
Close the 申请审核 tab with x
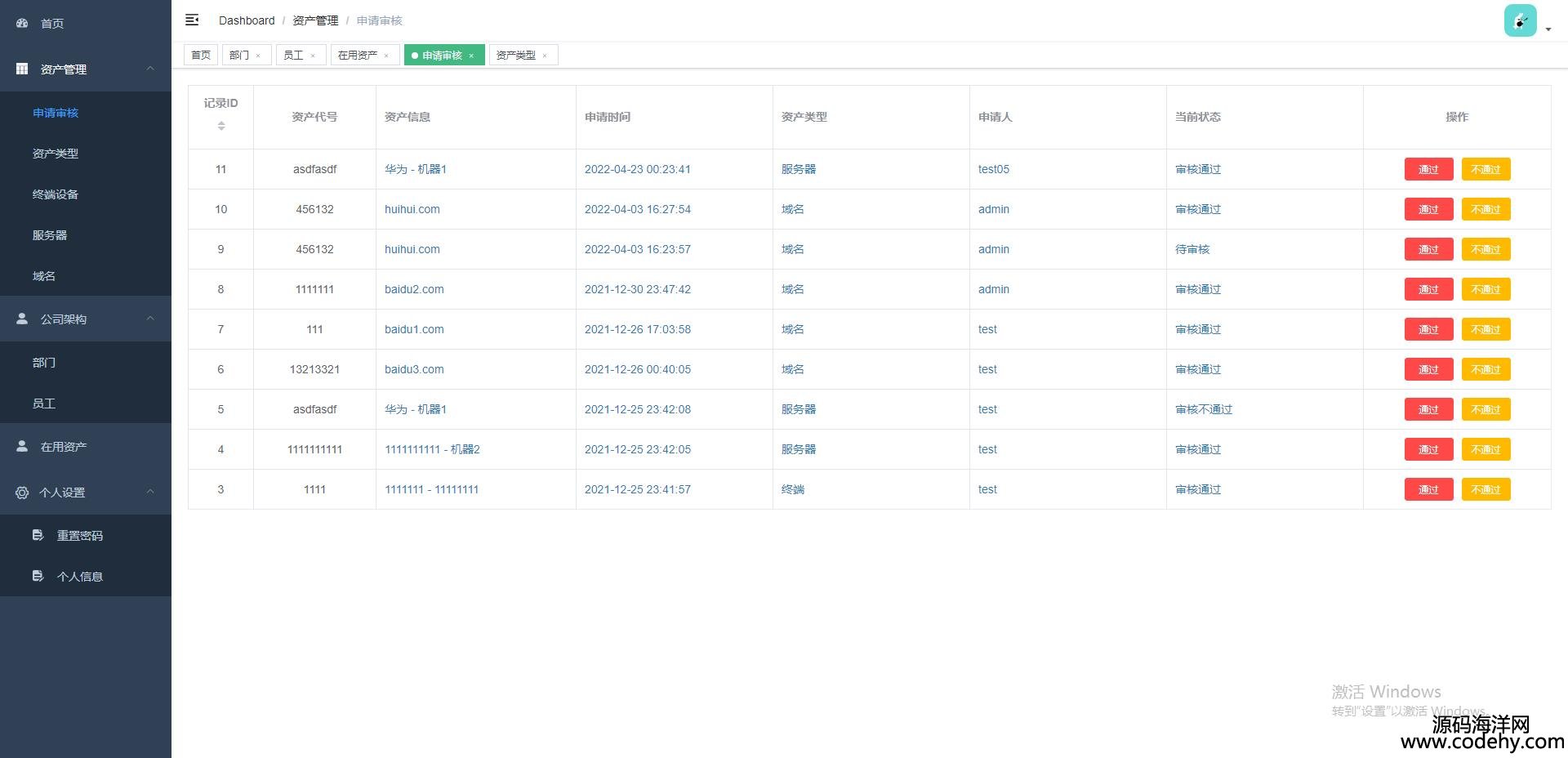(471, 56)
